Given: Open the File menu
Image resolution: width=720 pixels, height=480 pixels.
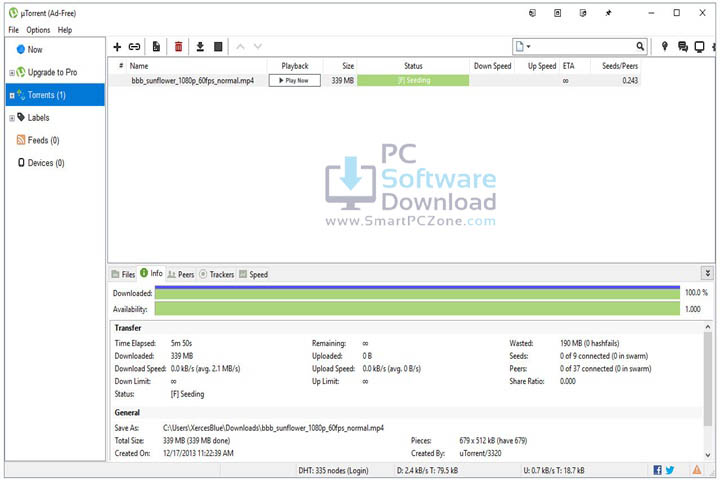Looking at the screenshot, I should pos(14,30).
